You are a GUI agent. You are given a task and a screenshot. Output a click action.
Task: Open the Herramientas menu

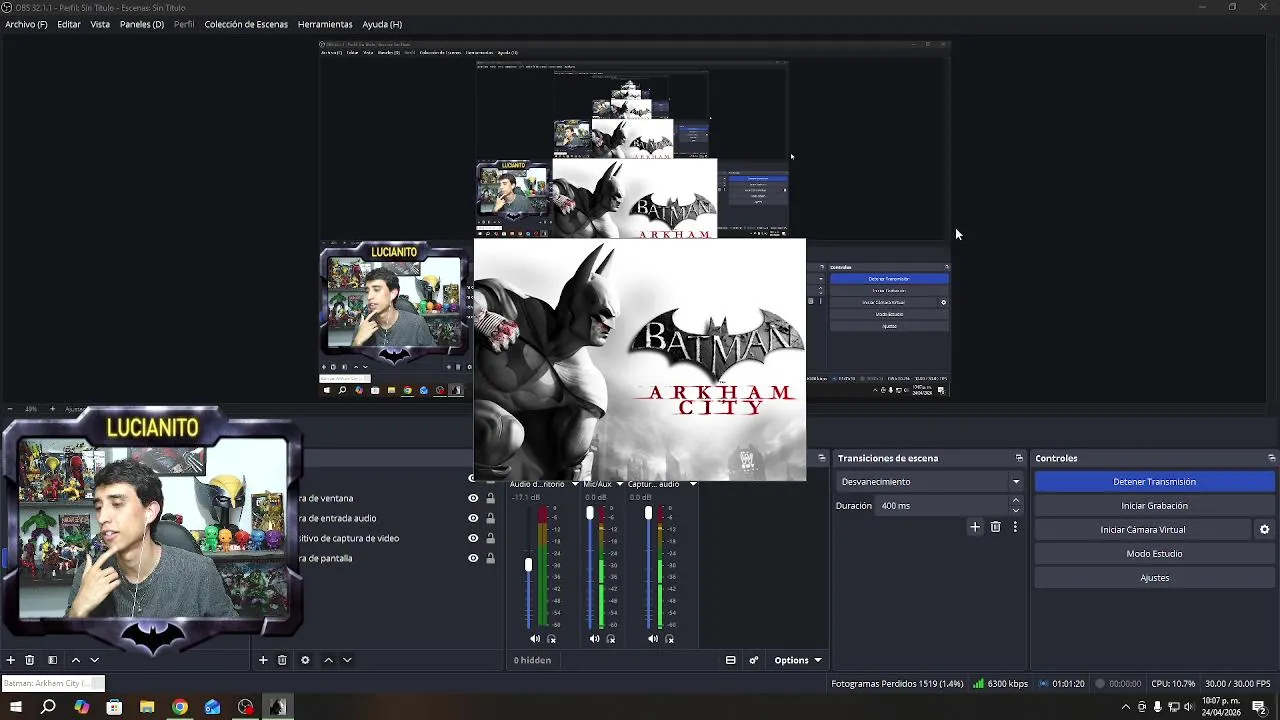click(x=325, y=24)
